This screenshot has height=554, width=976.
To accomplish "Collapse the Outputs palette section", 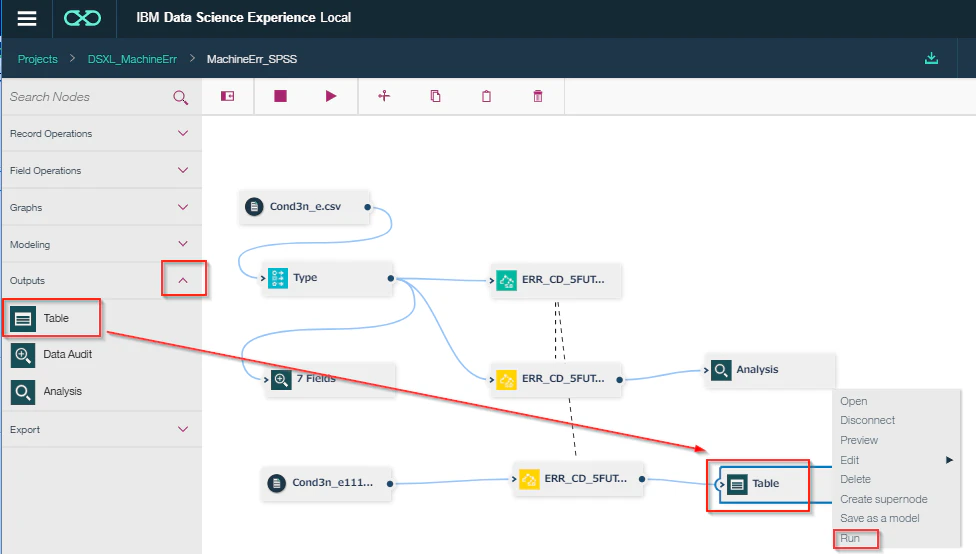I will 183,281.
